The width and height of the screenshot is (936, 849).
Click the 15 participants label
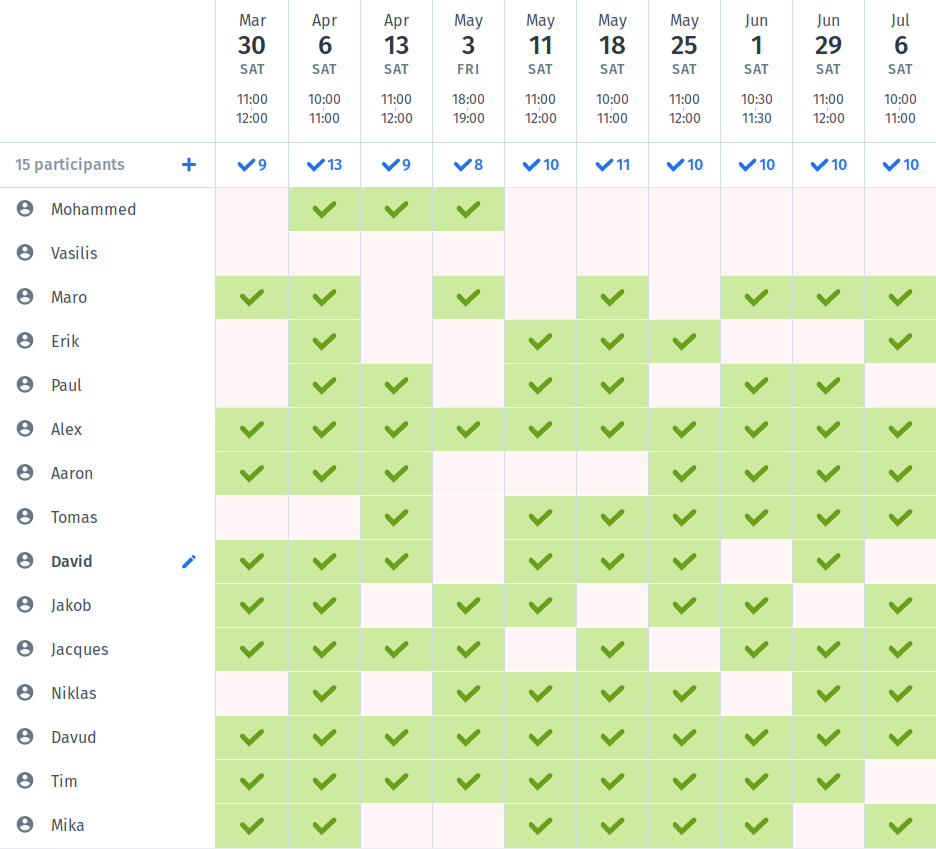(x=70, y=165)
